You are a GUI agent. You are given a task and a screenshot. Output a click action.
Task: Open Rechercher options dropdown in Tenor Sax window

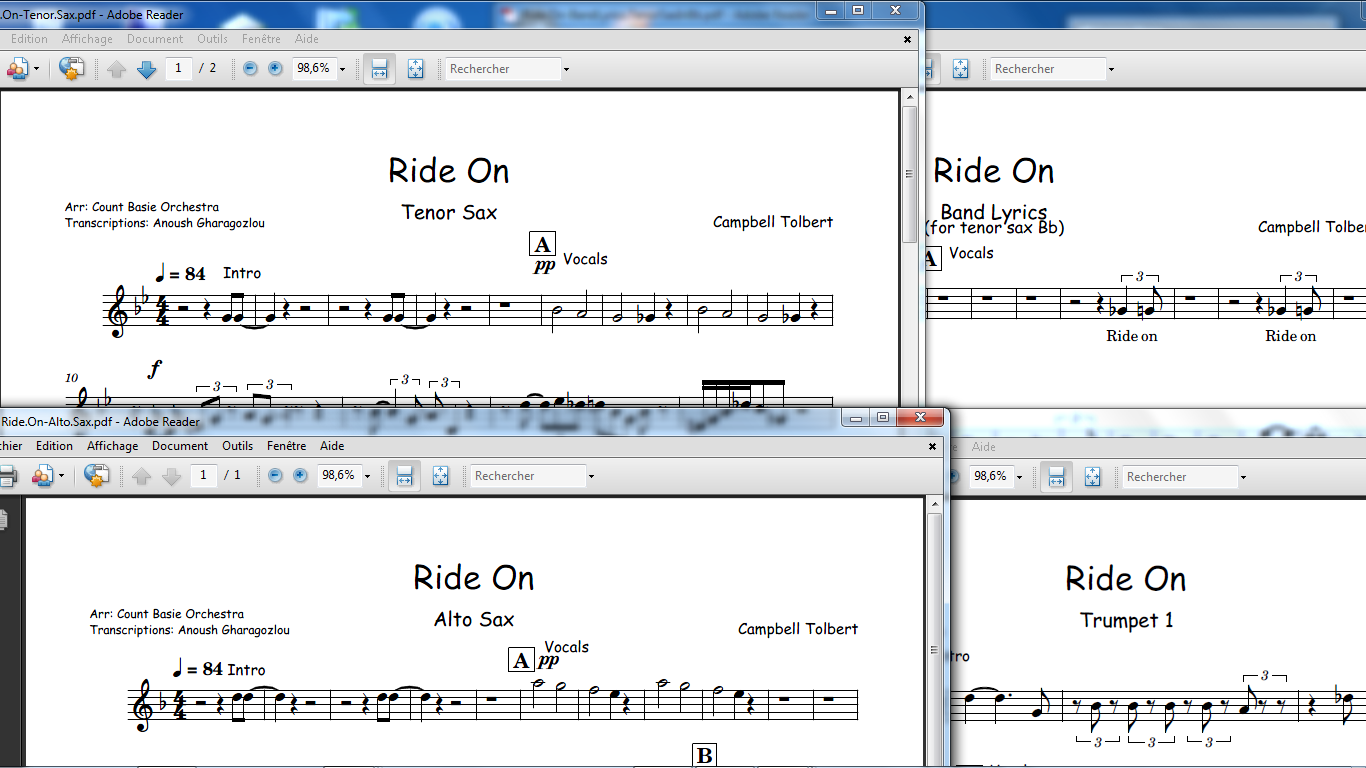coord(566,69)
